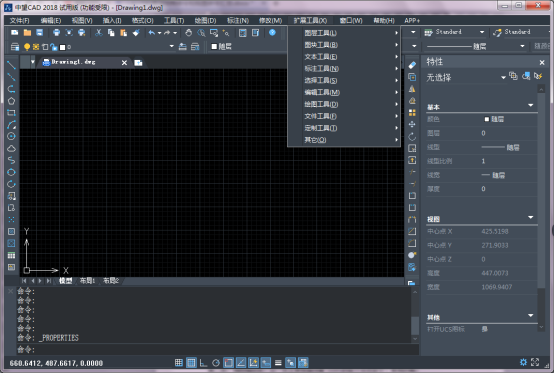Click the Move tool in modify toolbar

click(x=412, y=124)
